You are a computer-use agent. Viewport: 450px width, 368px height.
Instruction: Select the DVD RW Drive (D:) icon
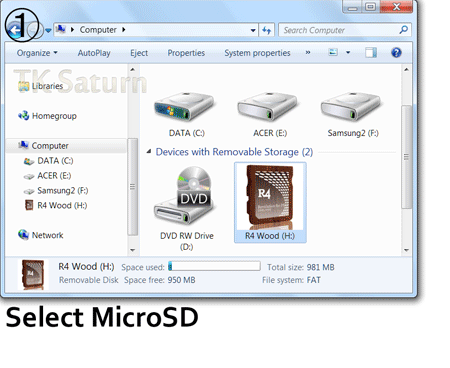coord(185,196)
